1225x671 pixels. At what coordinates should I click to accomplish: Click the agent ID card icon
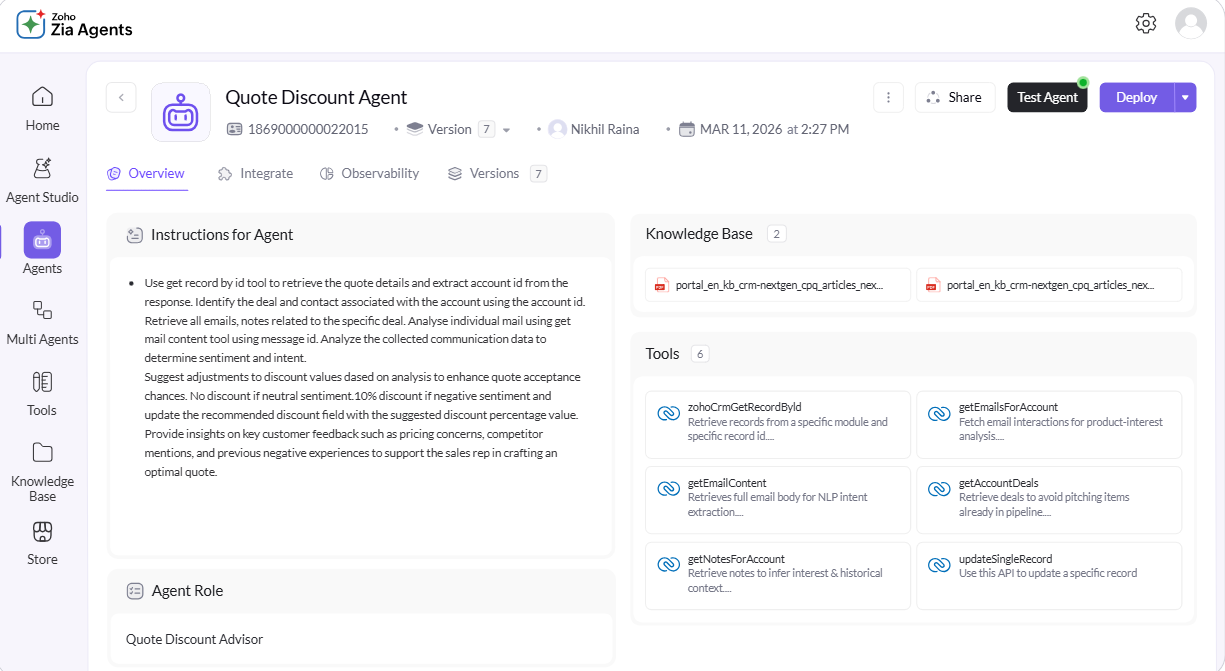pos(235,129)
